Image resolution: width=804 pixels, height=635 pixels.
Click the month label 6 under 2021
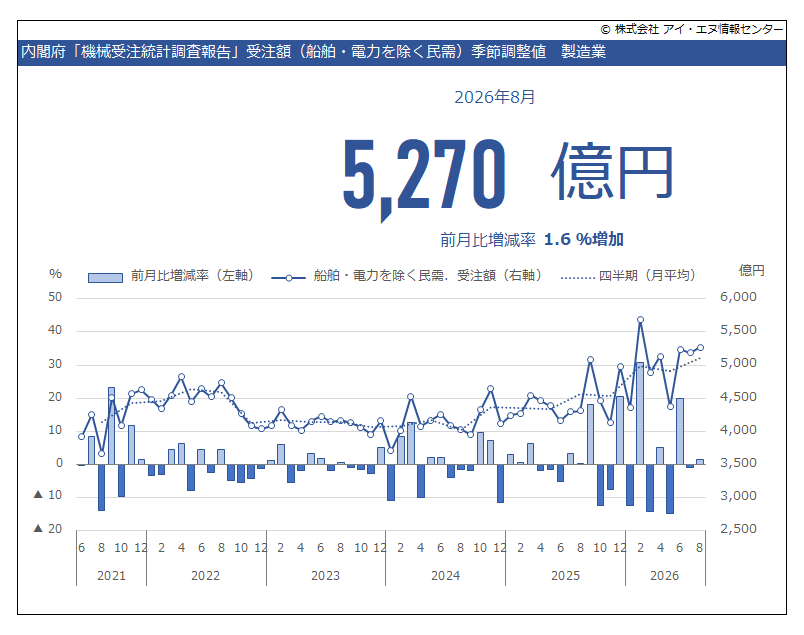pos(82,548)
